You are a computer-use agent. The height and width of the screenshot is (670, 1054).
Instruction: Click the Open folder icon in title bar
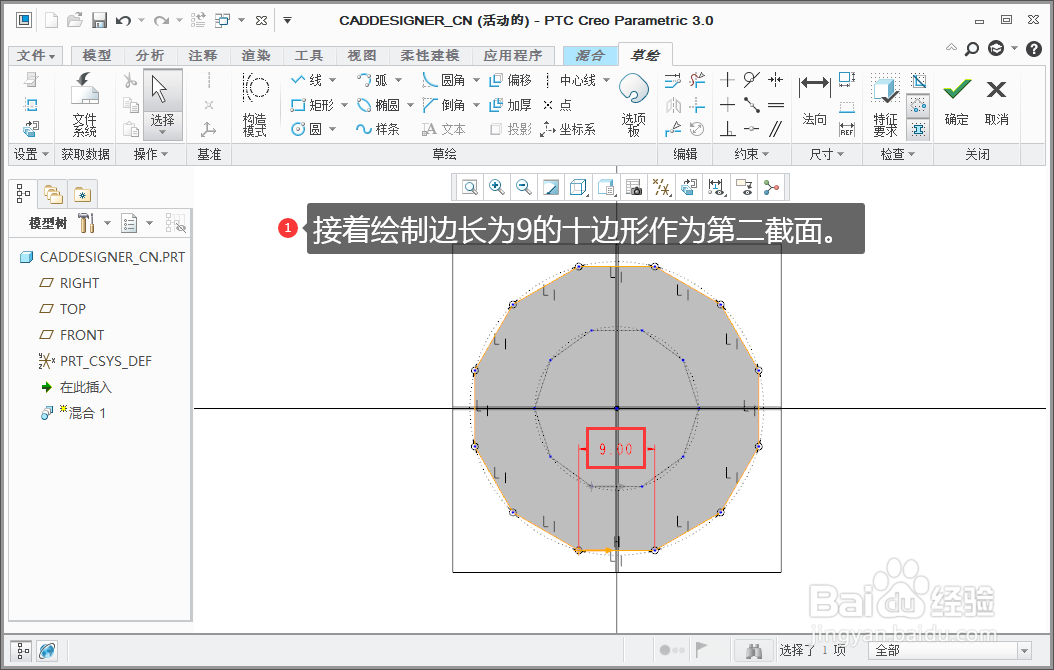[75, 20]
